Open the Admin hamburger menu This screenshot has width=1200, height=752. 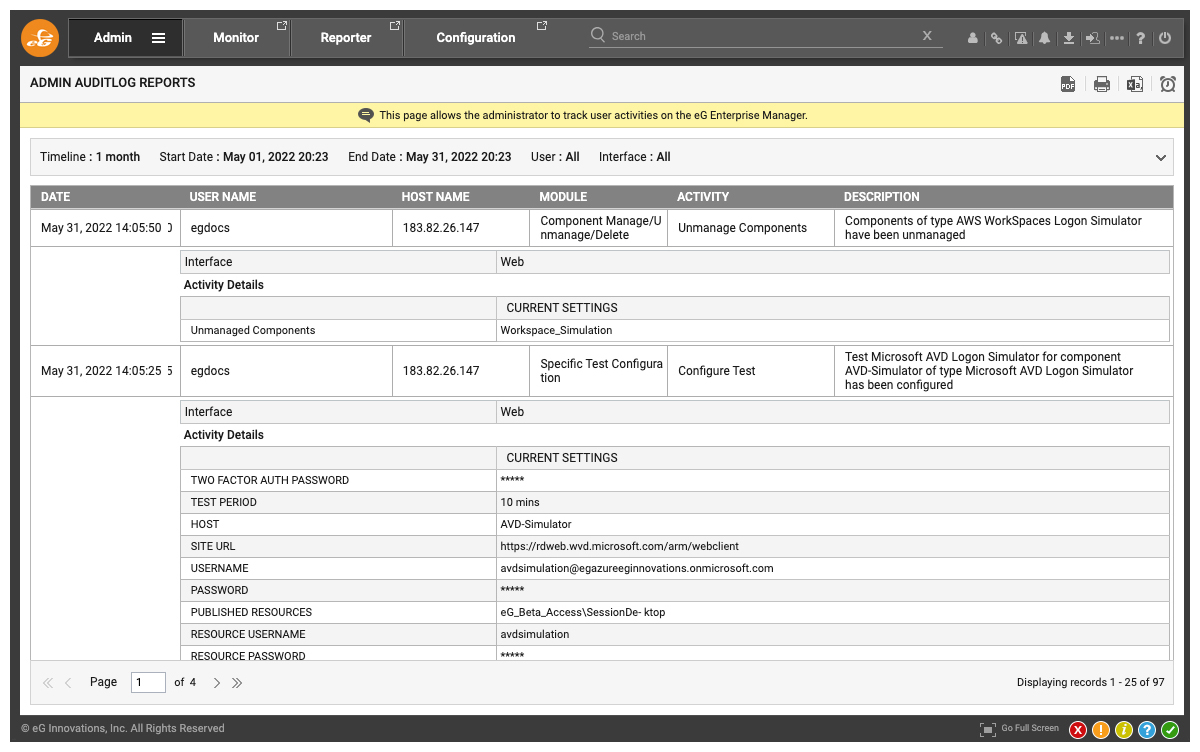(158, 38)
